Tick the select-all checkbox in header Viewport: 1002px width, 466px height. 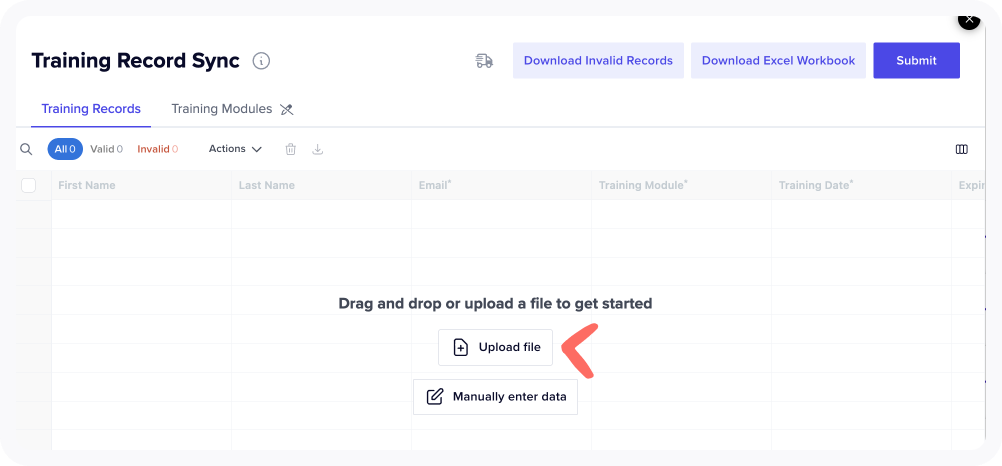[x=29, y=185]
